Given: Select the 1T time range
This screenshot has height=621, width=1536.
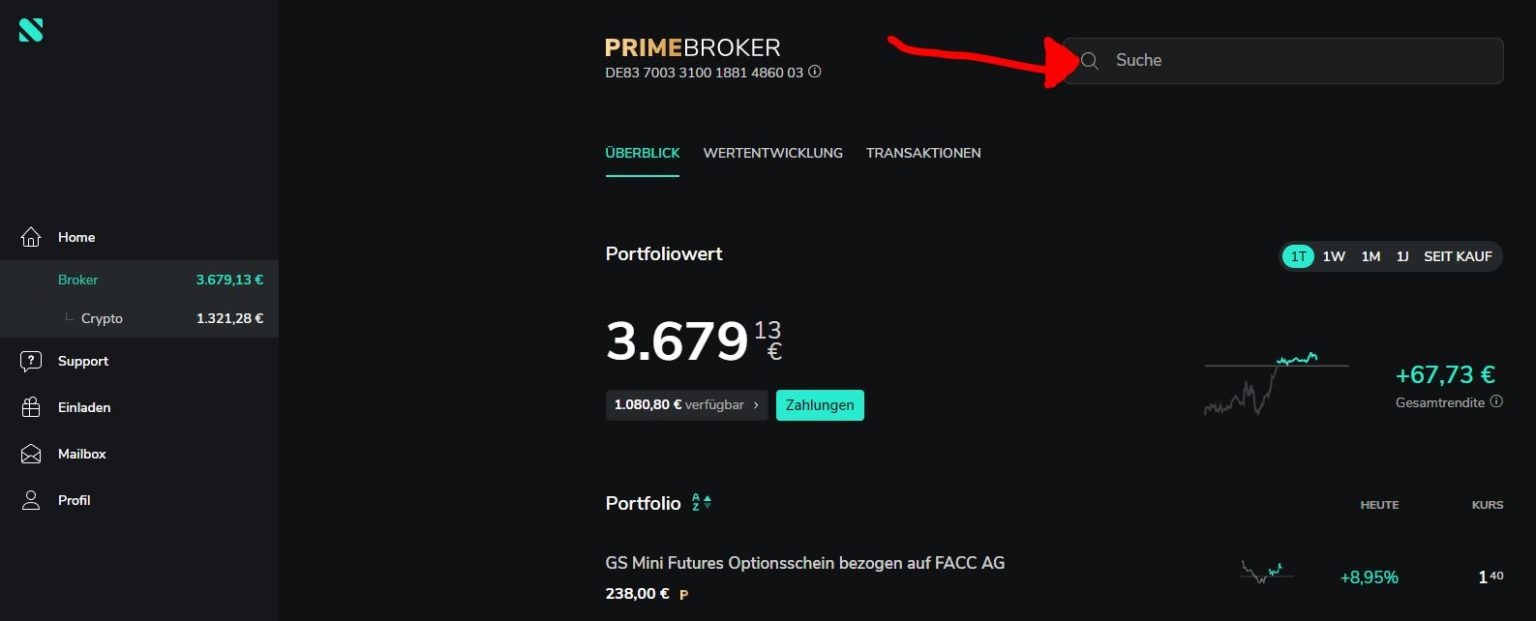Looking at the screenshot, I should coord(1298,256).
